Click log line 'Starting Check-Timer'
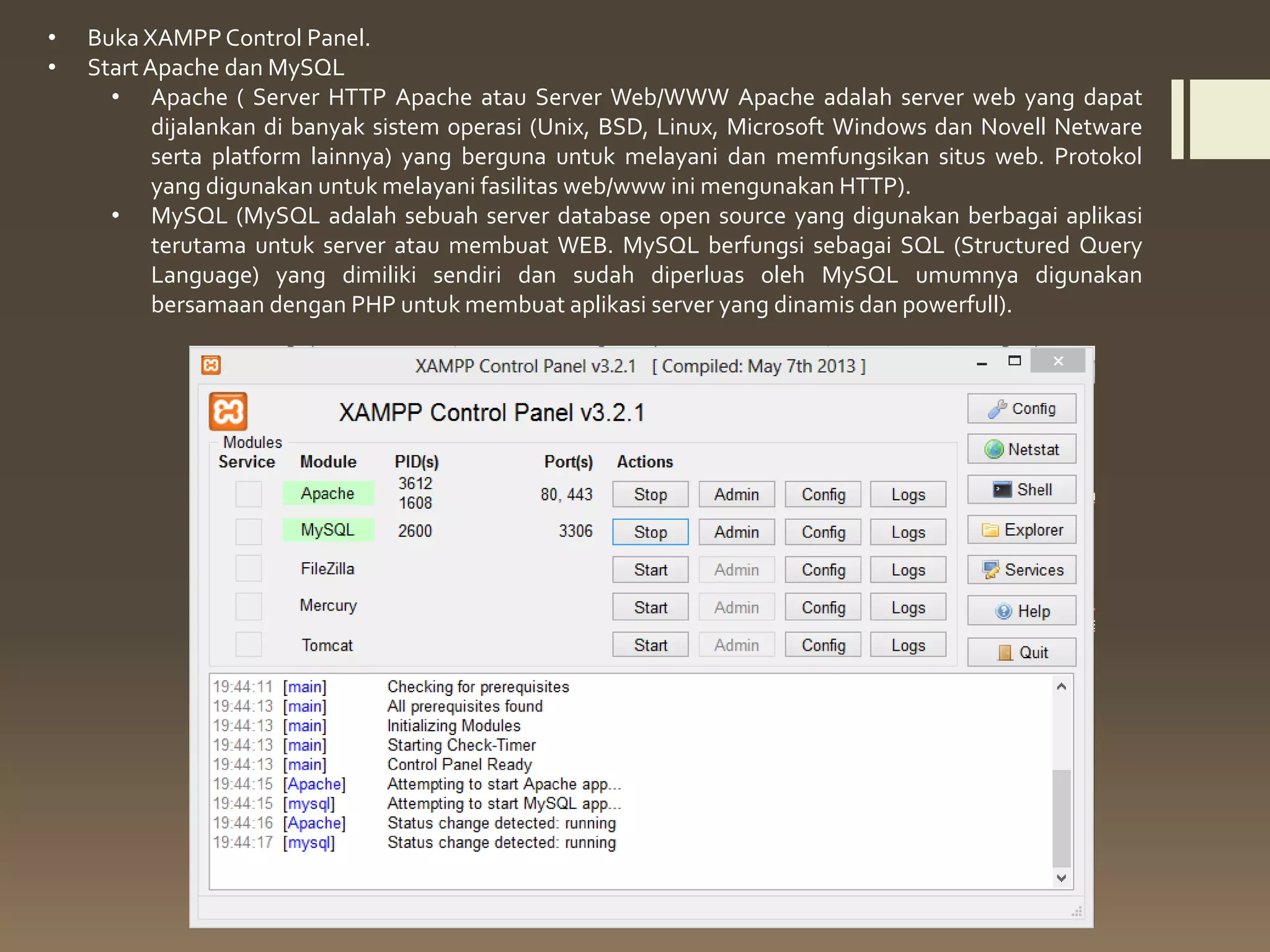This screenshot has height=952, width=1270. click(x=461, y=745)
